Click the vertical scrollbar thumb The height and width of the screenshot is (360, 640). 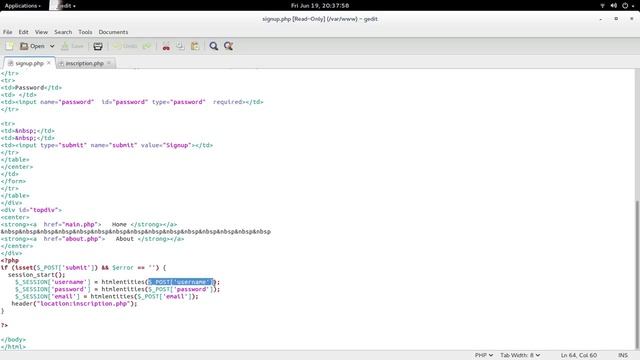[637, 274]
